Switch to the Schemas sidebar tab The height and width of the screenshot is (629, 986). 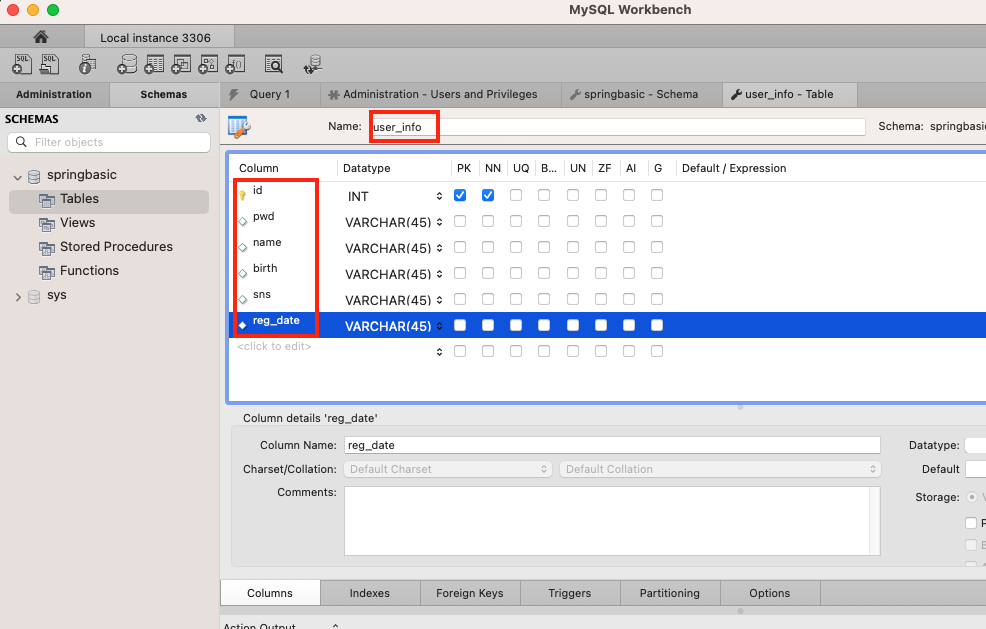[x=164, y=94]
